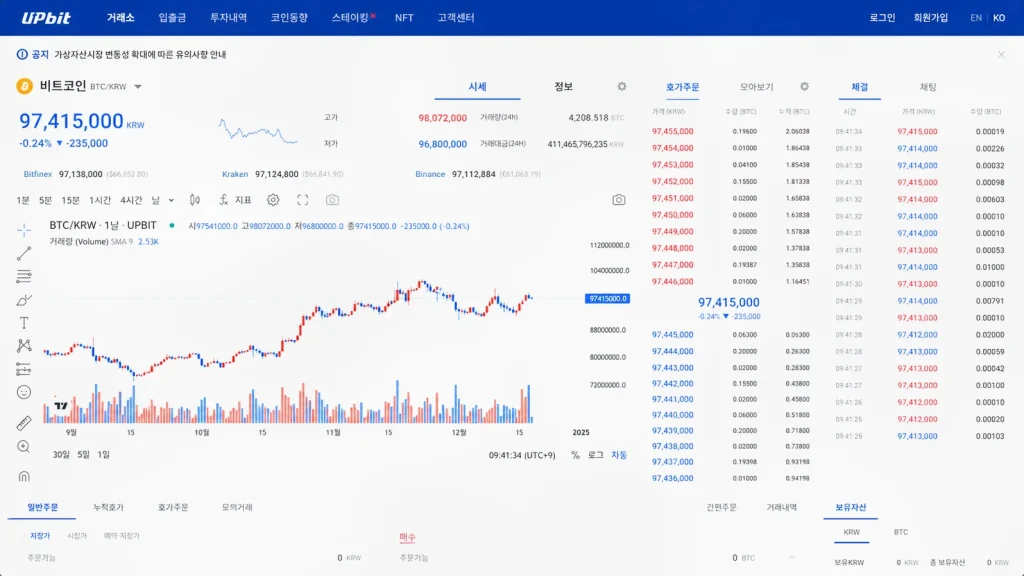Select the 4시간 interval
The image size is (1024, 576).
(131, 200)
